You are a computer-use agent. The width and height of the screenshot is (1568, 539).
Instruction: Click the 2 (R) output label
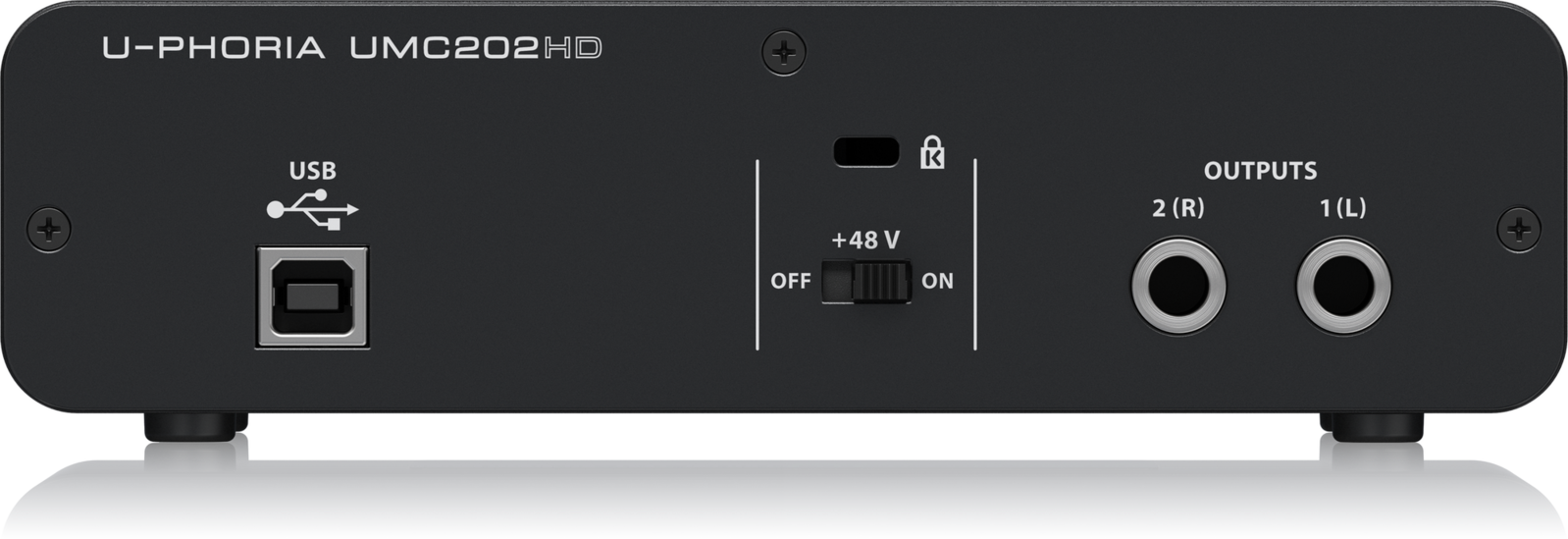click(1177, 208)
